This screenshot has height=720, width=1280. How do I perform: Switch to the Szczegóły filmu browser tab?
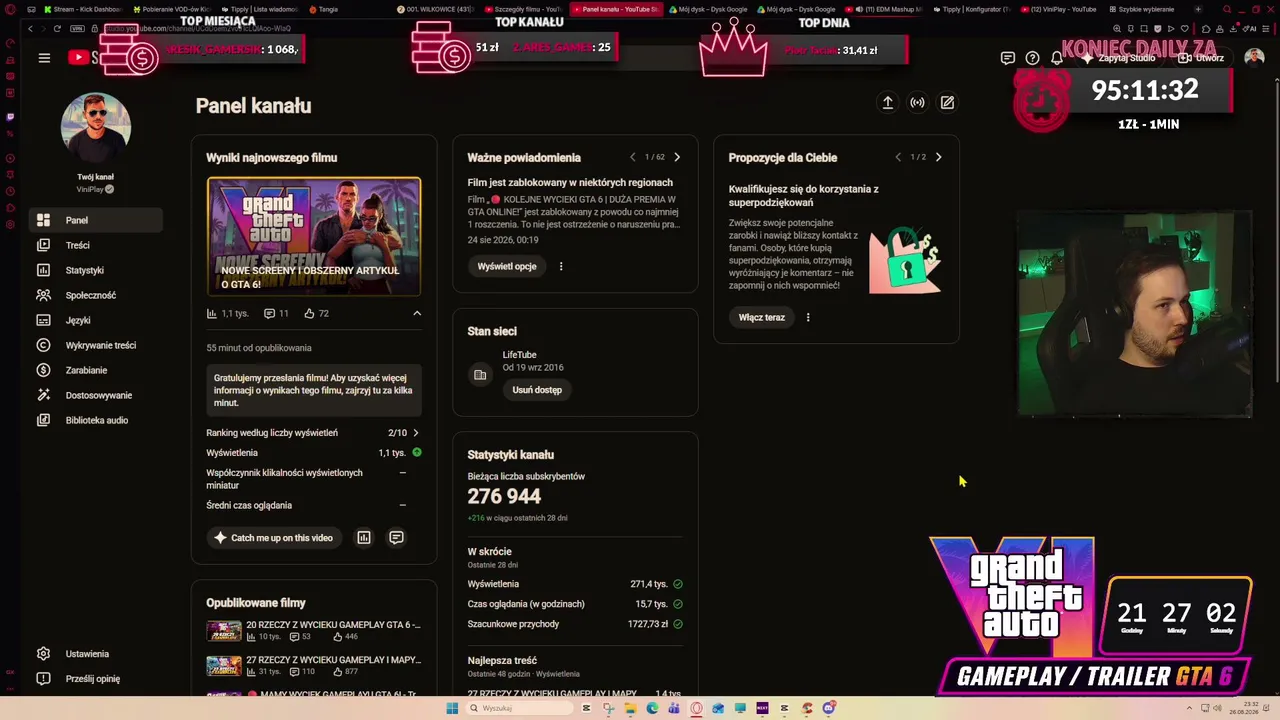pyautogui.click(x=524, y=9)
